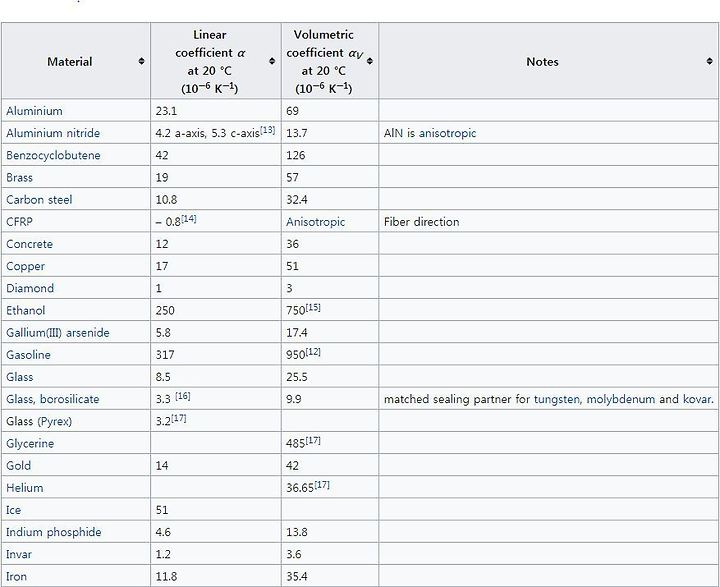
Task: Click the Ice material cell
Action: pyautogui.click(x=76, y=510)
